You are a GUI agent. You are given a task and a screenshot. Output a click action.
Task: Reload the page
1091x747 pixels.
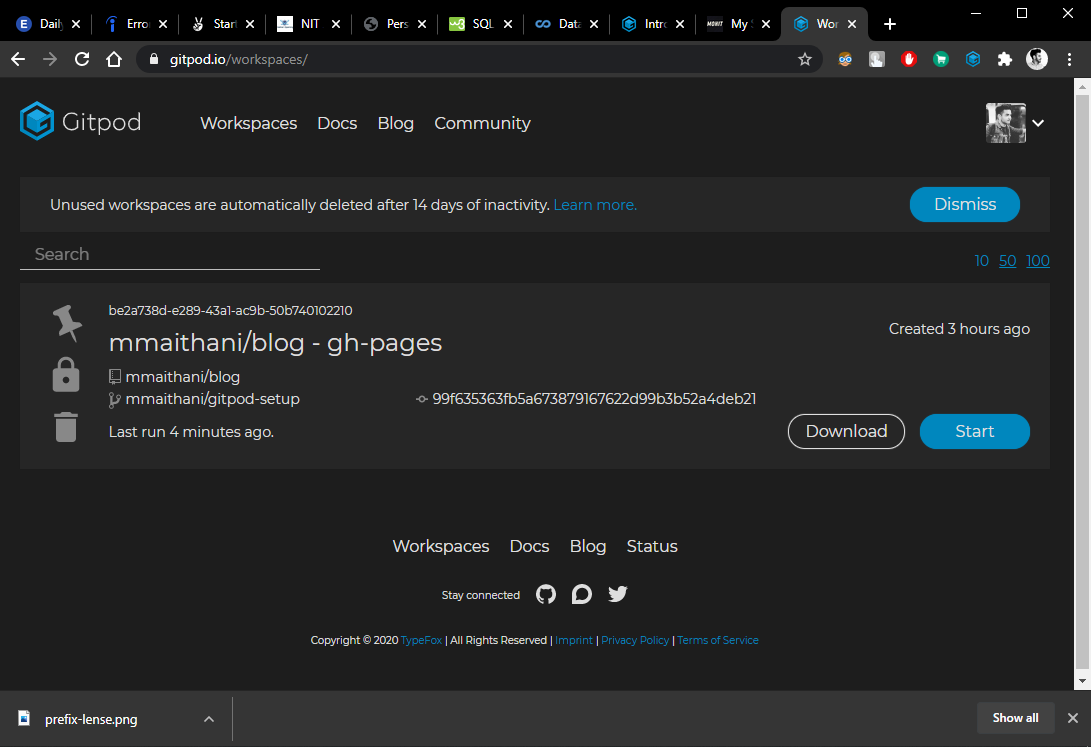click(82, 59)
